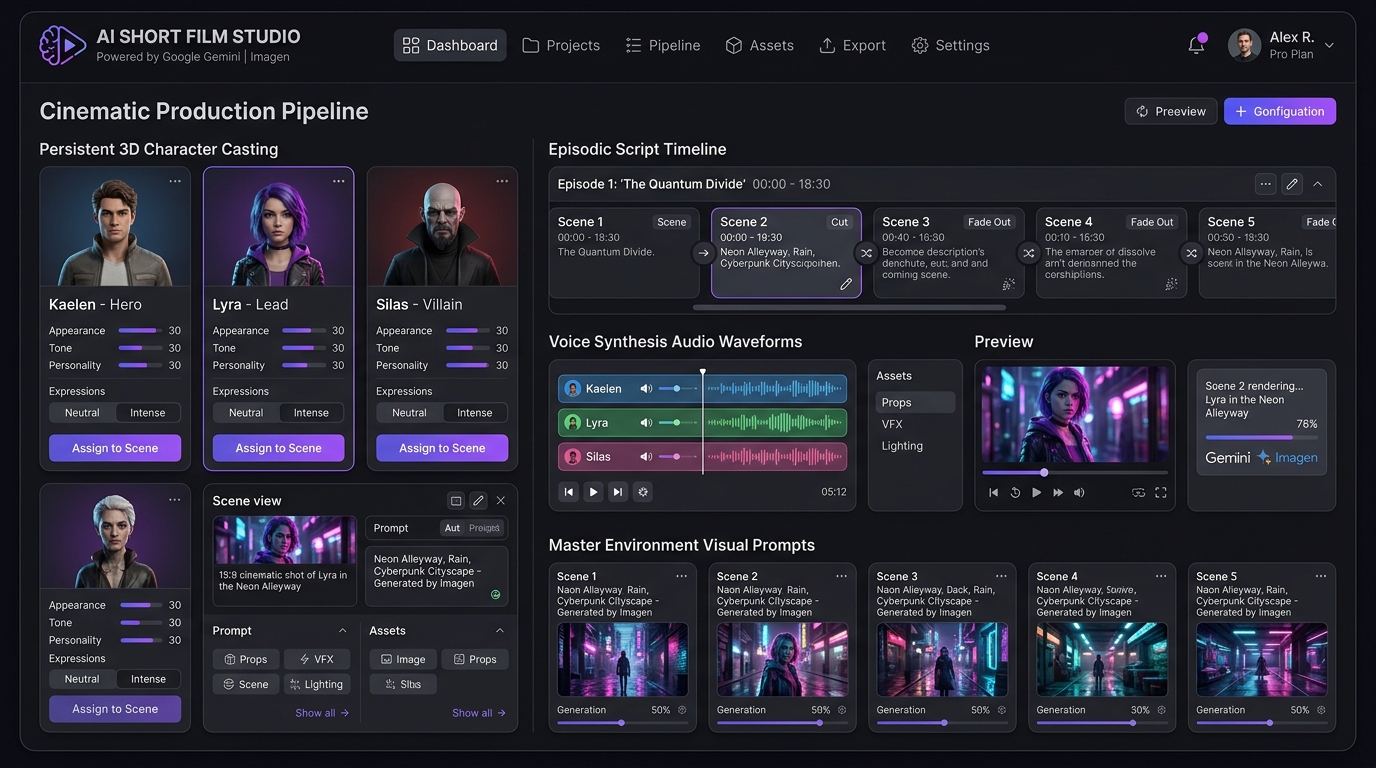Collapse the Assets section in Scene view

pyautogui.click(x=500, y=631)
